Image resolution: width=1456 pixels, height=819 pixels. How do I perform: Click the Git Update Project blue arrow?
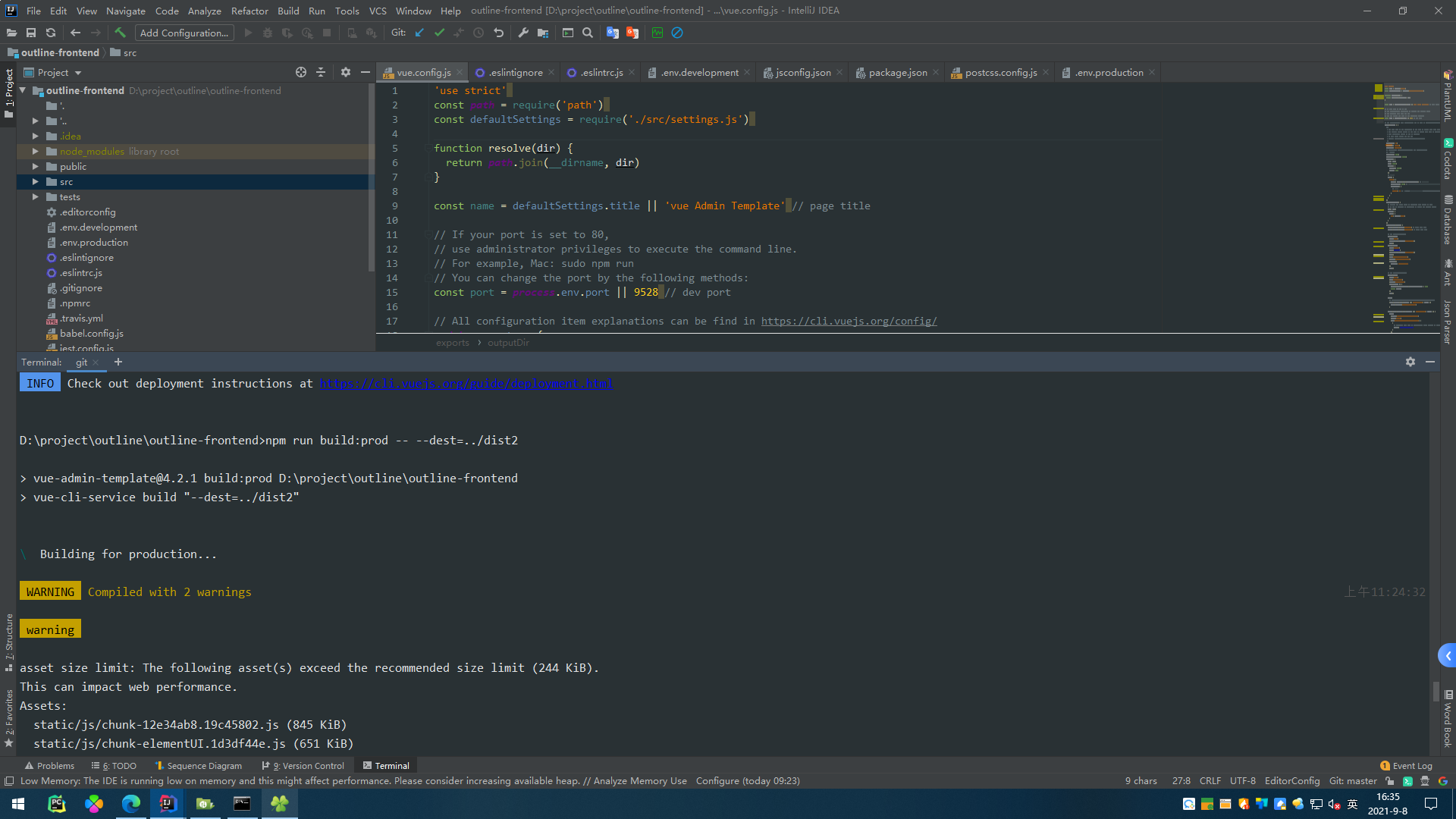[419, 33]
